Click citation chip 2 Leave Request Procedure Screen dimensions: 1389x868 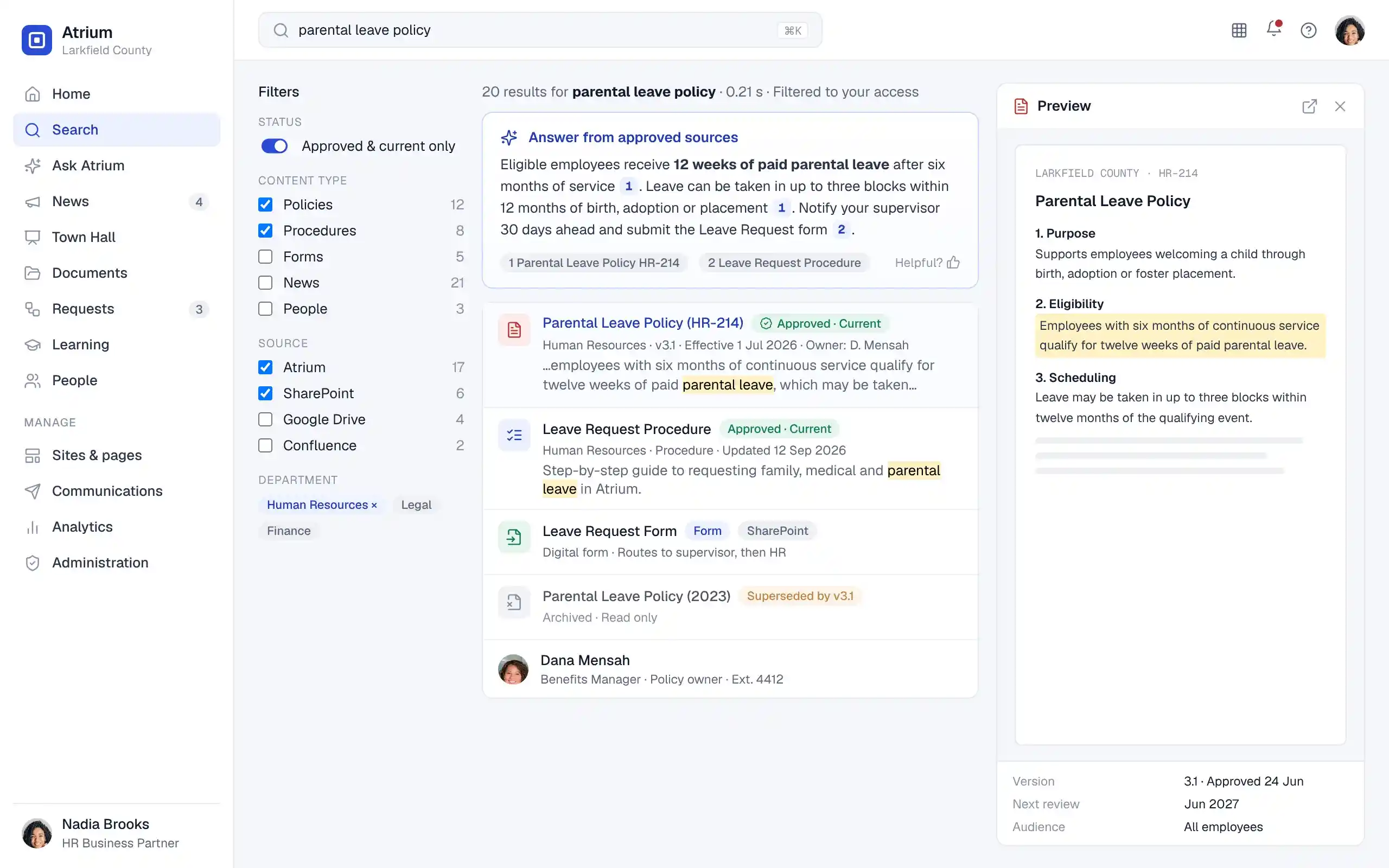coord(784,263)
